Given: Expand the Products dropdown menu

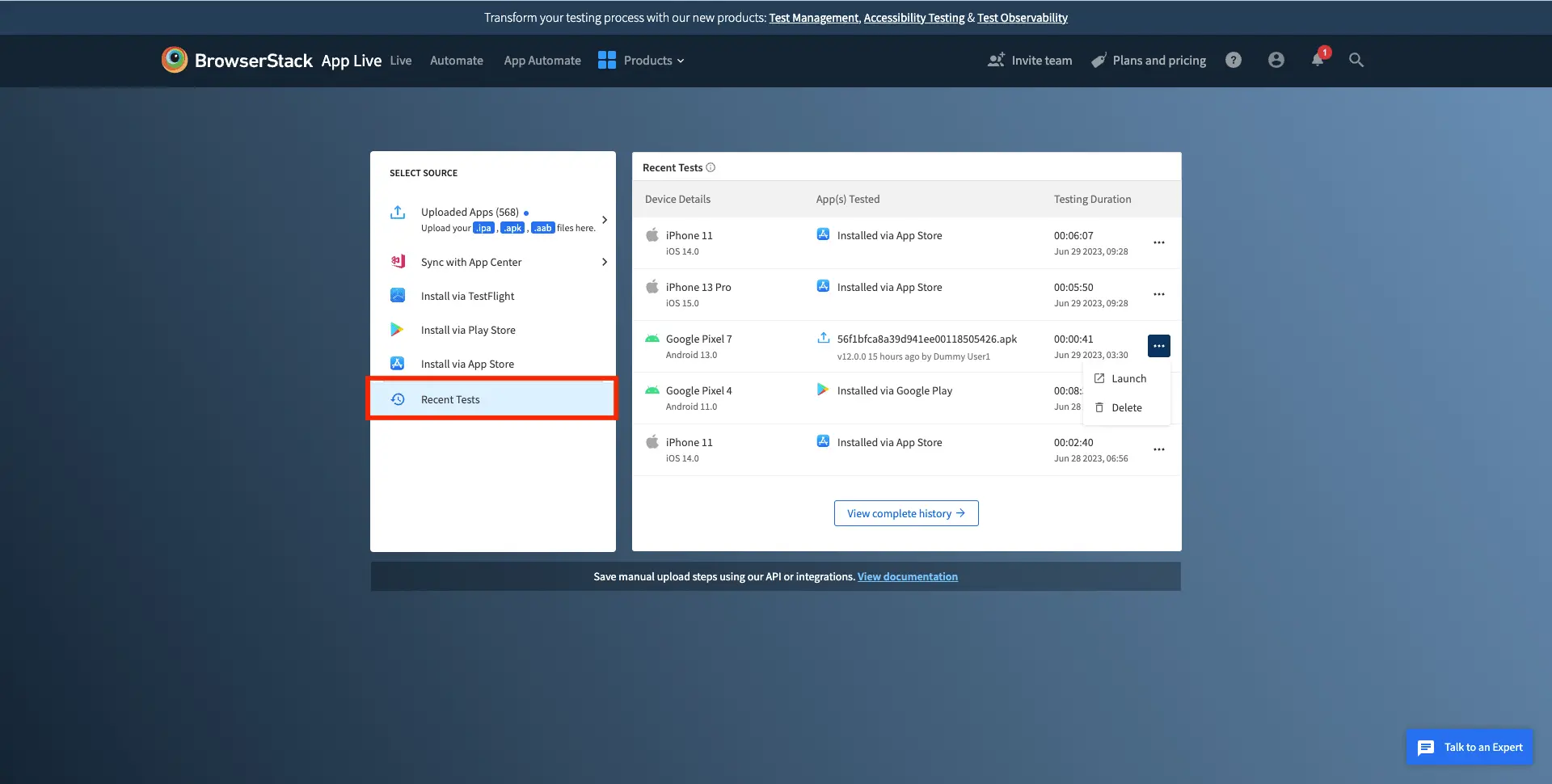Looking at the screenshot, I should click(x=641, y=61).
